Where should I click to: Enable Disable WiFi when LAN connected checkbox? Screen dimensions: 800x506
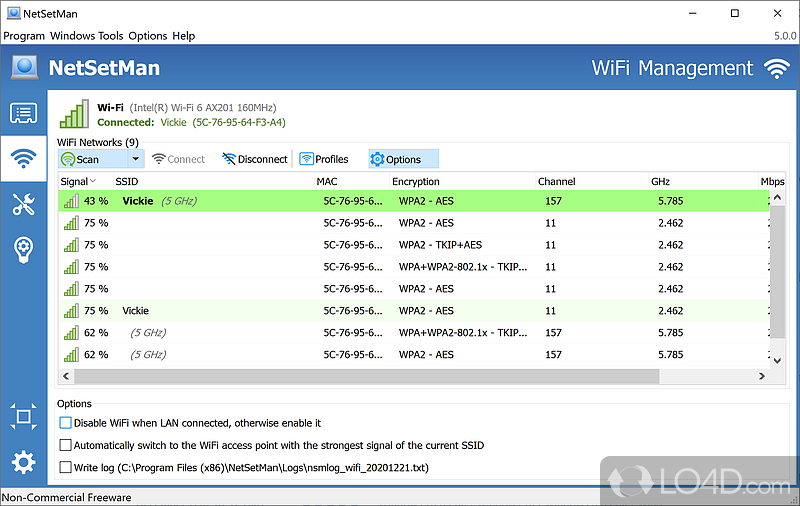coord(66,423)
